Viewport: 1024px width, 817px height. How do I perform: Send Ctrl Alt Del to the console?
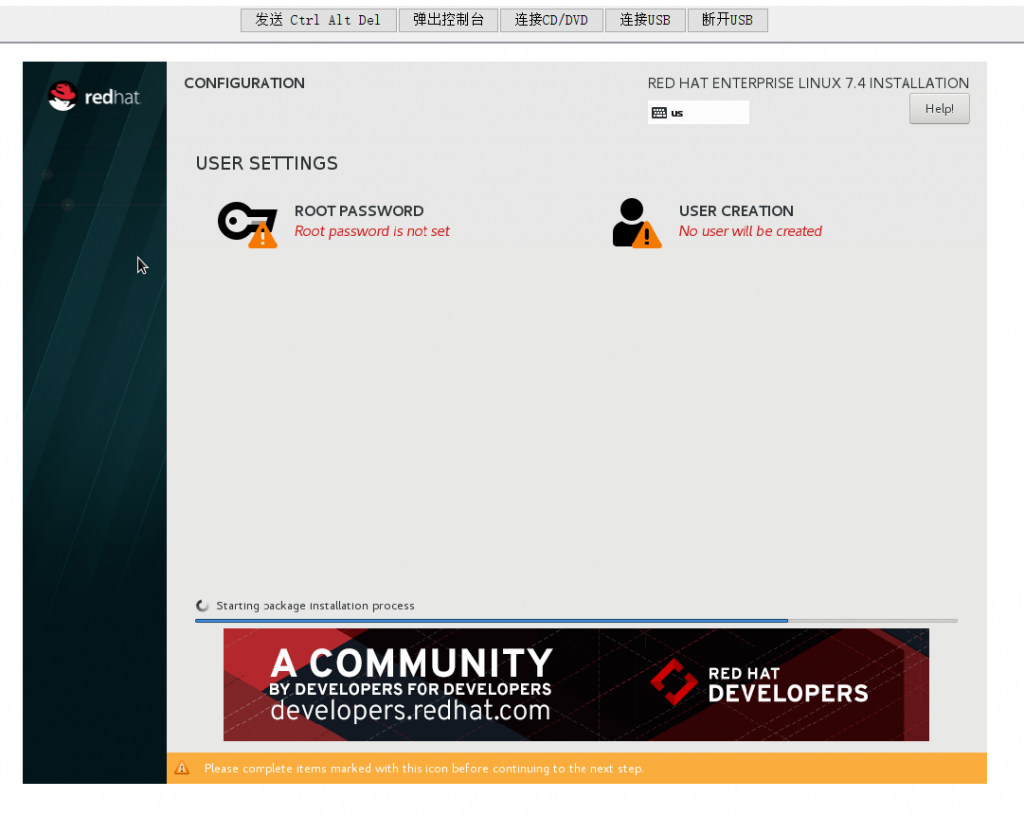[319, 20]
